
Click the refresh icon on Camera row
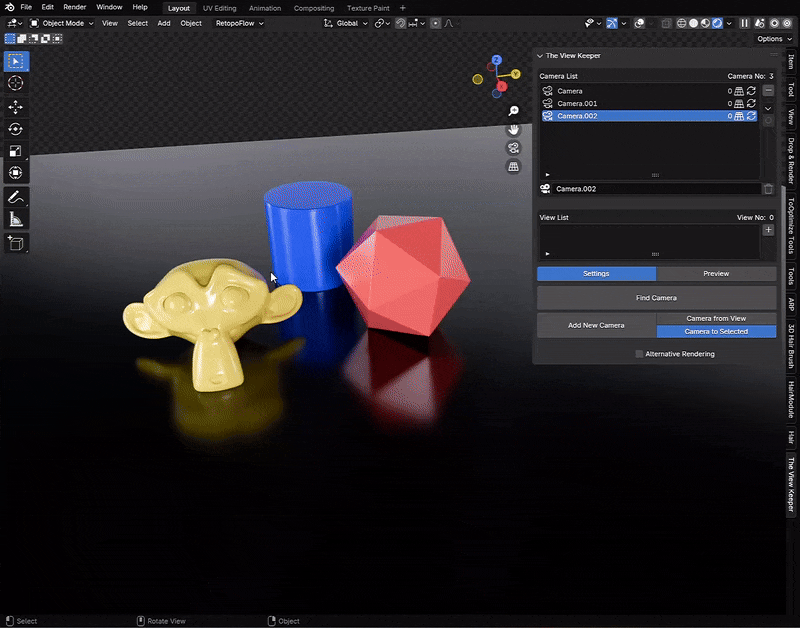(x=751, y=91)
